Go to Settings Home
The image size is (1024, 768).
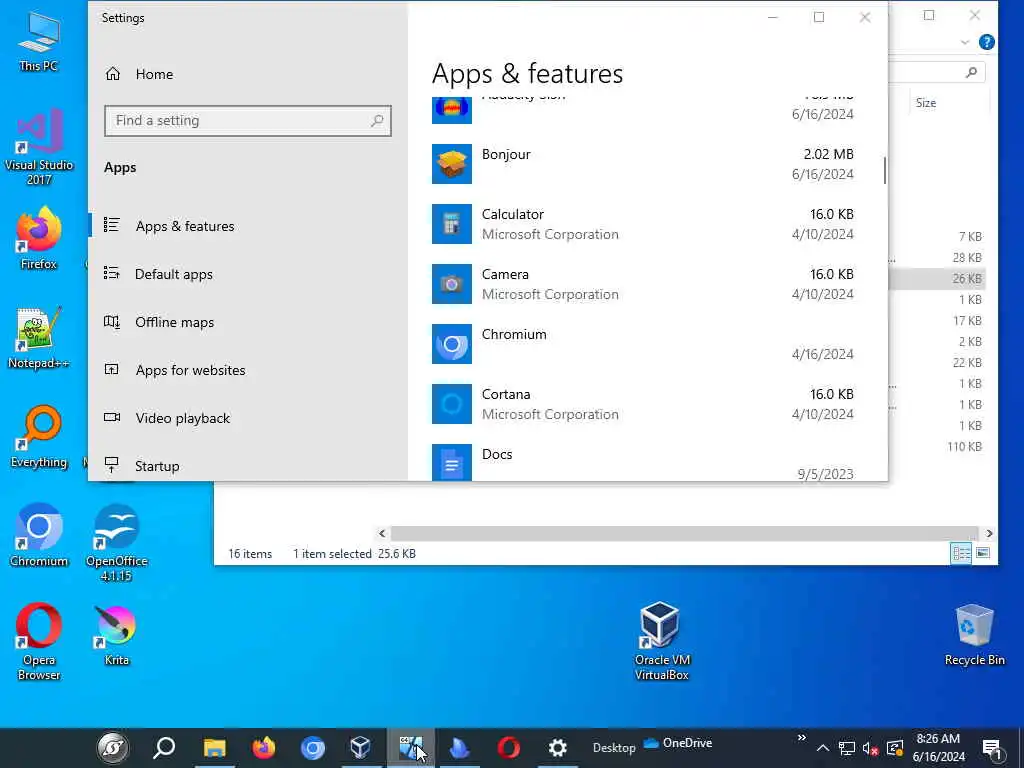[x=140, y=74]
